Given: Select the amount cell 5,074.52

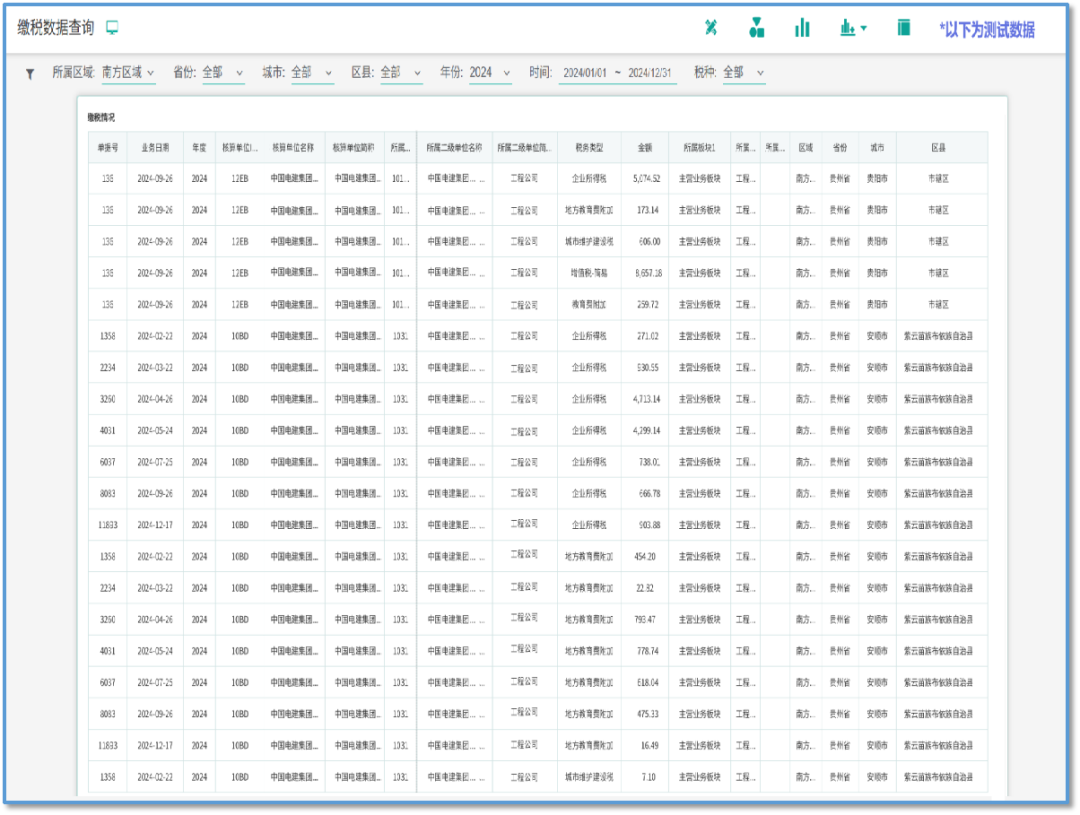Looking at the screenshot, I should [646, 178].
